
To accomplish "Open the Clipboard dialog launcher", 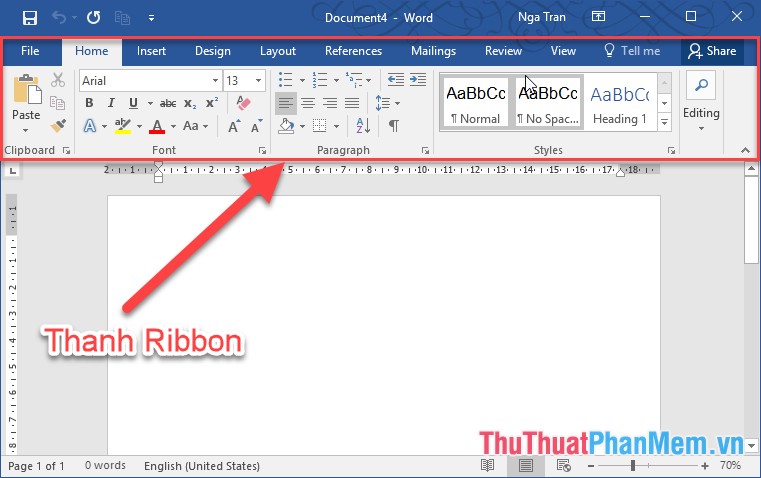I will (x=66, y=151).
